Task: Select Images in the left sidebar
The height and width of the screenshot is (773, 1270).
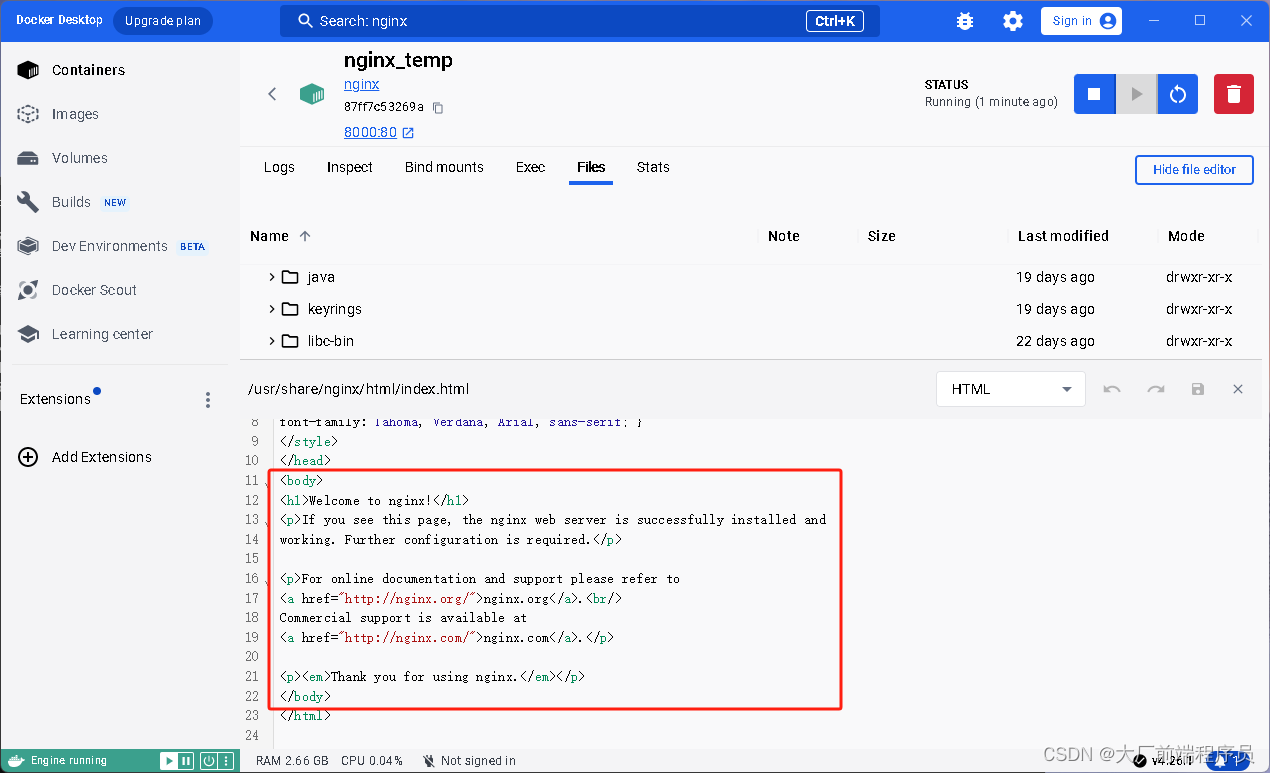Action: (77, 113)
